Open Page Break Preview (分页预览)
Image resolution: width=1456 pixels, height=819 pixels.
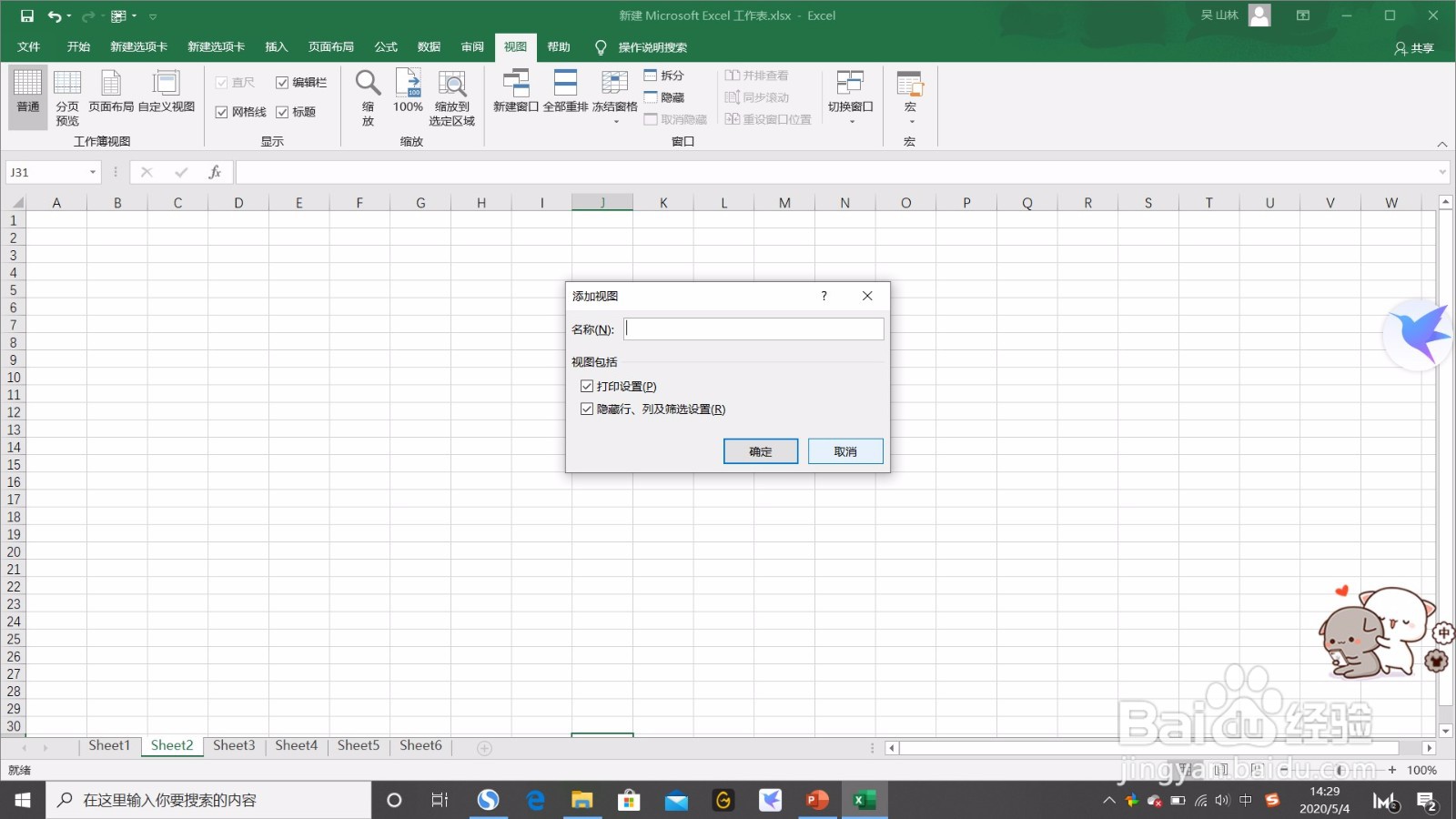coord(67,97)
